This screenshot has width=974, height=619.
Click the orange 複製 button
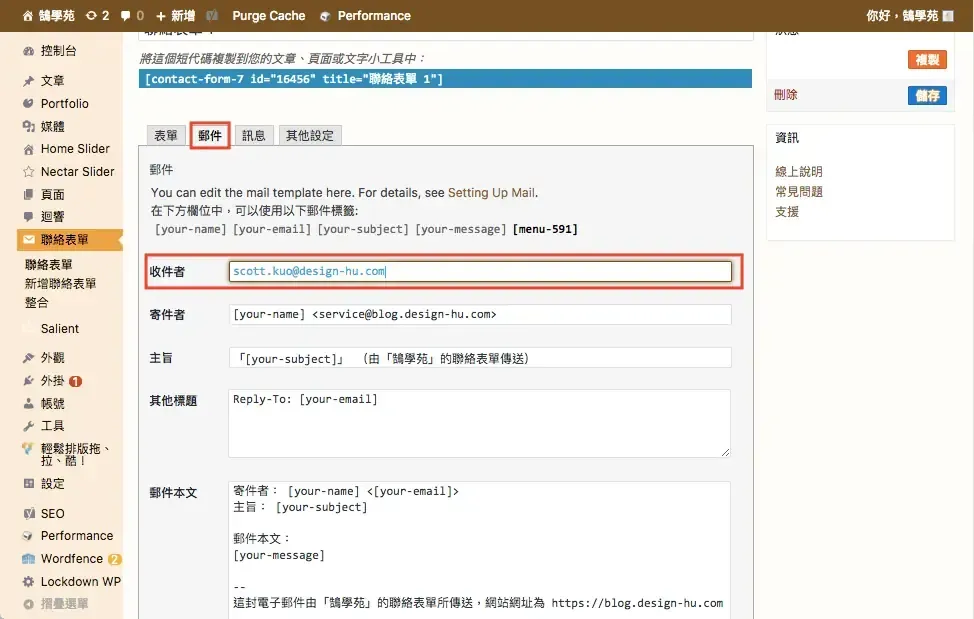[927, 60]
